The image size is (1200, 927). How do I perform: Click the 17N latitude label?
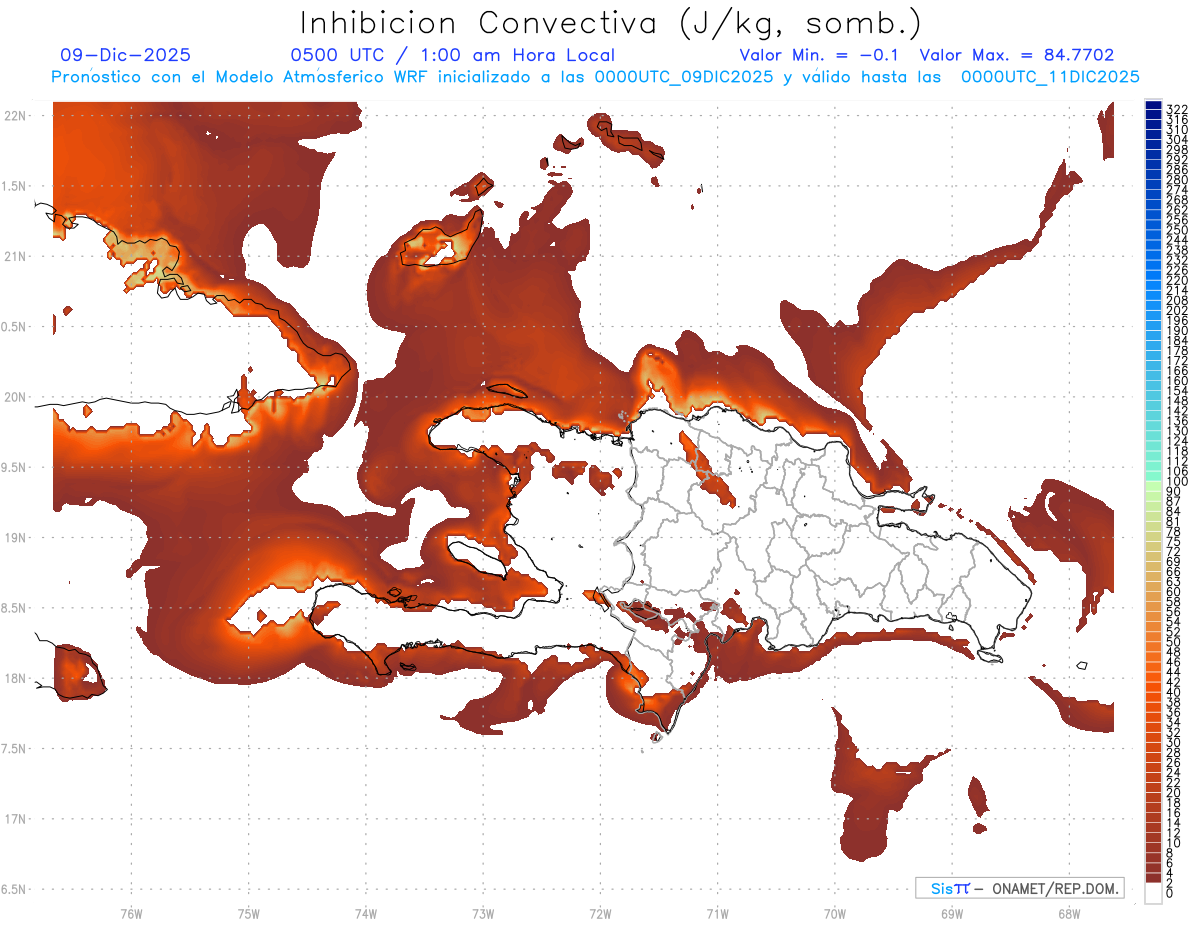(15, 819)
